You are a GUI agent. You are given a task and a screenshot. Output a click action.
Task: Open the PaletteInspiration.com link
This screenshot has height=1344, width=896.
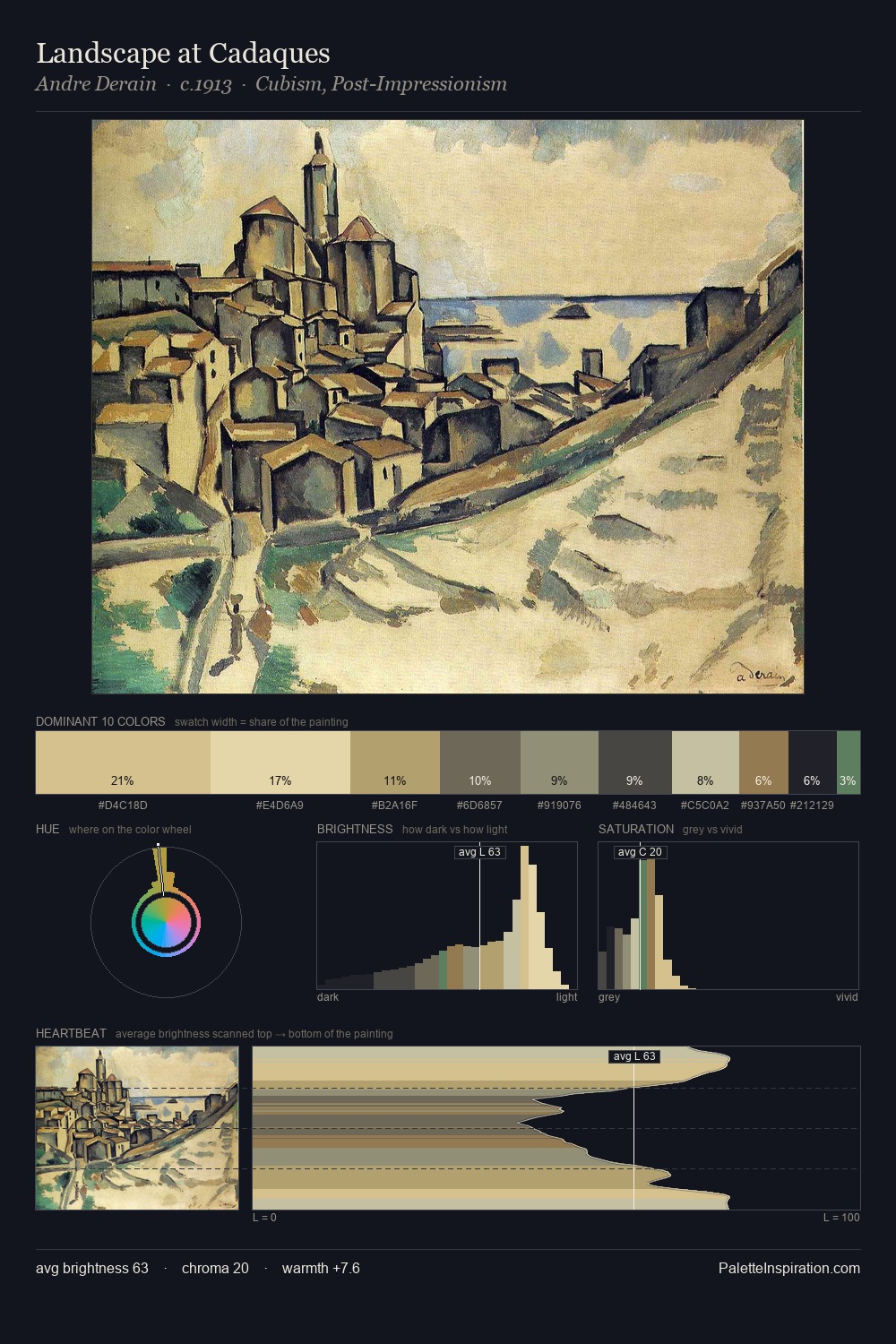click(x=789, y=1269)
